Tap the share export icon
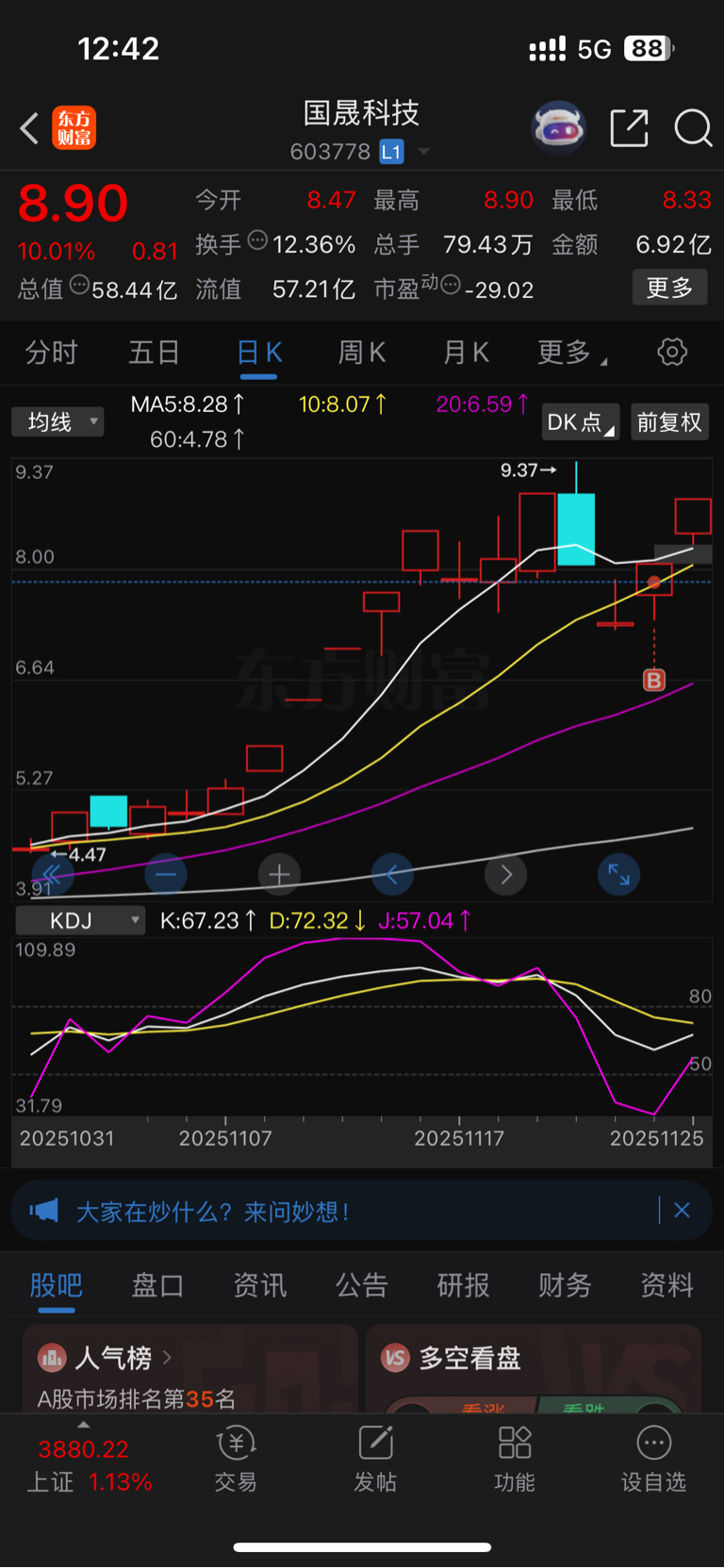 point(629,127)
